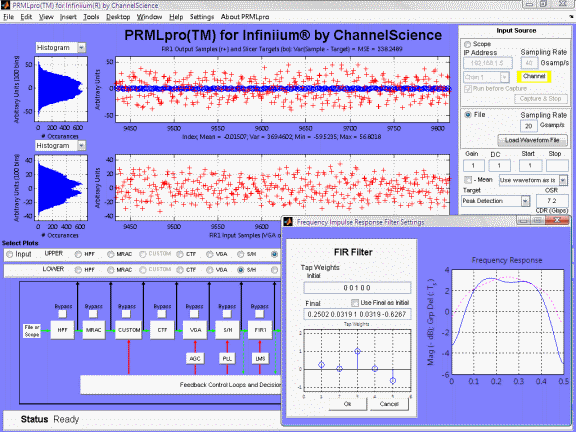The height and width of the screenshot is (432, 576).
Task: Enable the '- Mean' checkbox
Action: (468, 180)
